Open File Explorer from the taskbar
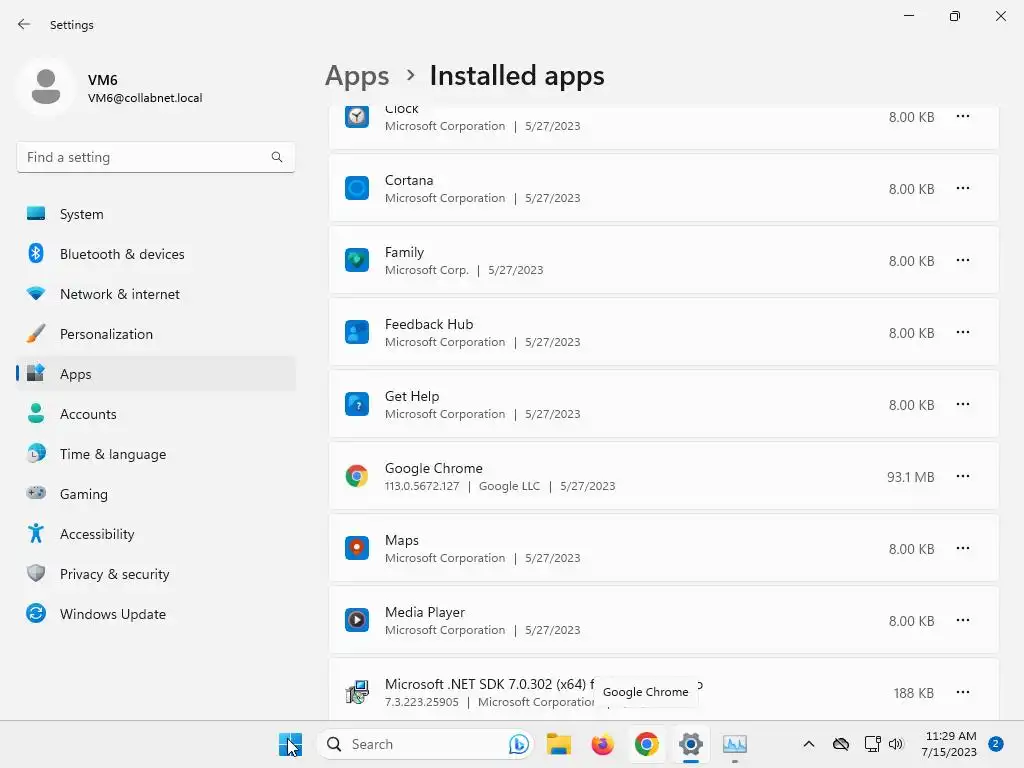1024x768 pixels. click(x=559, y=744)
